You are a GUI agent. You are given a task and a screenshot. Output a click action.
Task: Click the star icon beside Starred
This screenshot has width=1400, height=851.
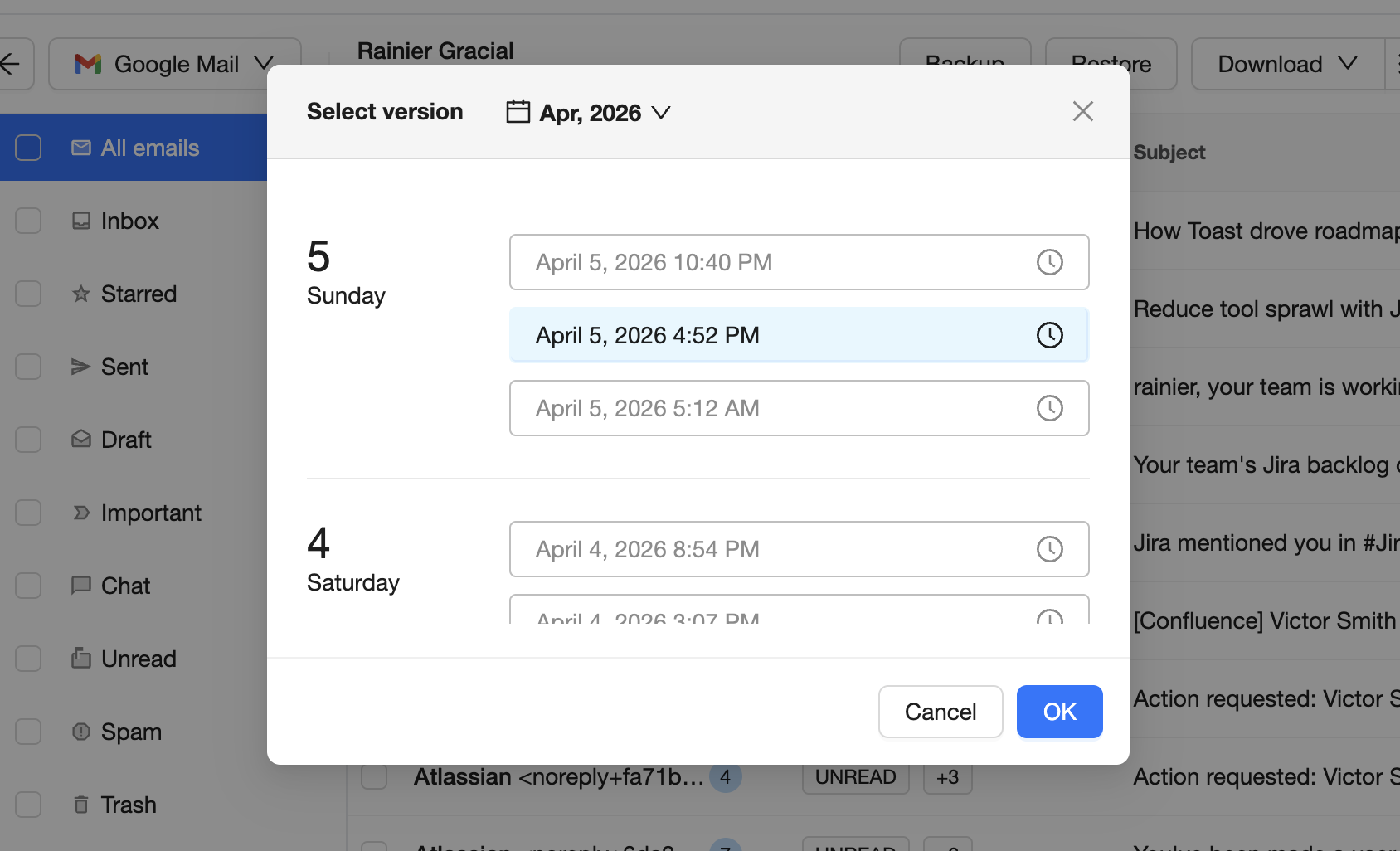tap(81, 294)
